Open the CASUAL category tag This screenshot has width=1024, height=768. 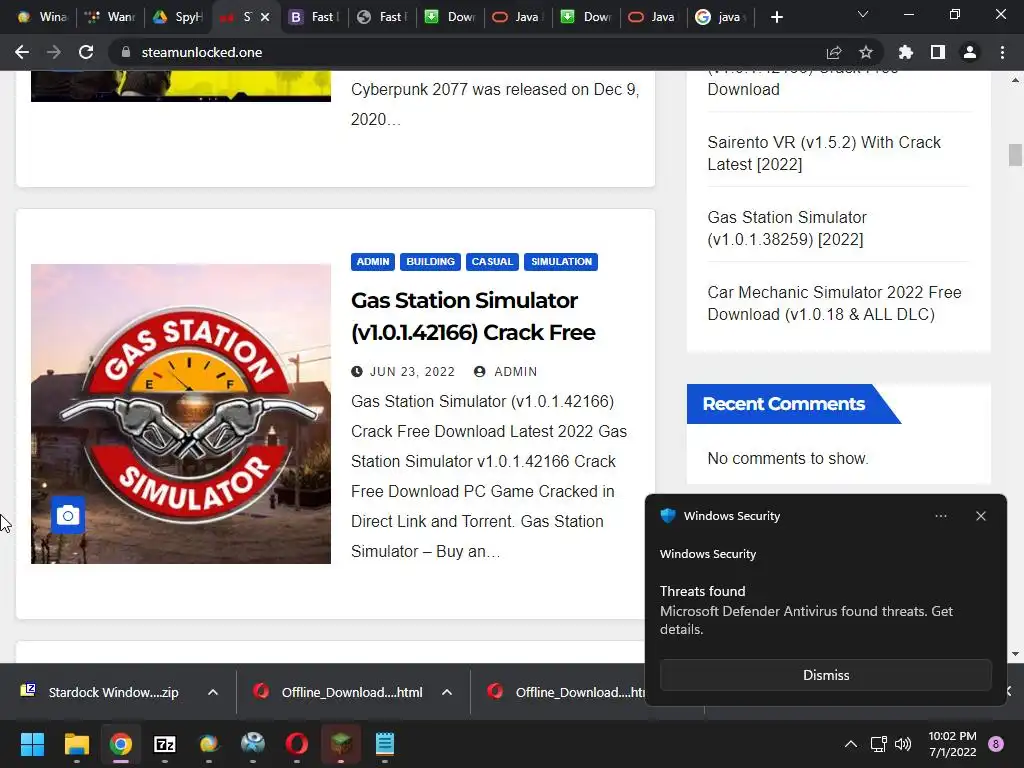tap(492, 262)
